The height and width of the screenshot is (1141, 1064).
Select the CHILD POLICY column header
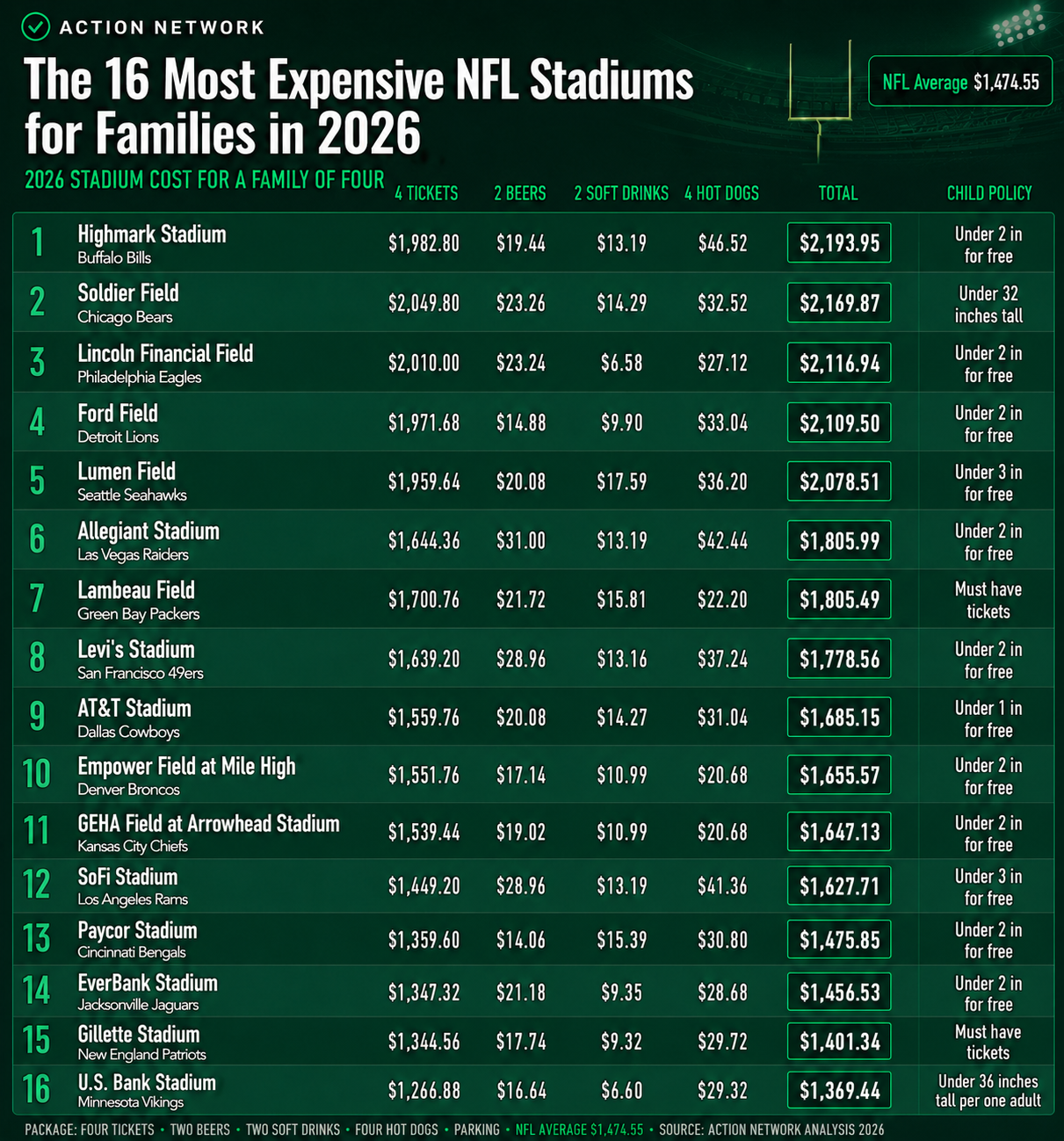989,193
